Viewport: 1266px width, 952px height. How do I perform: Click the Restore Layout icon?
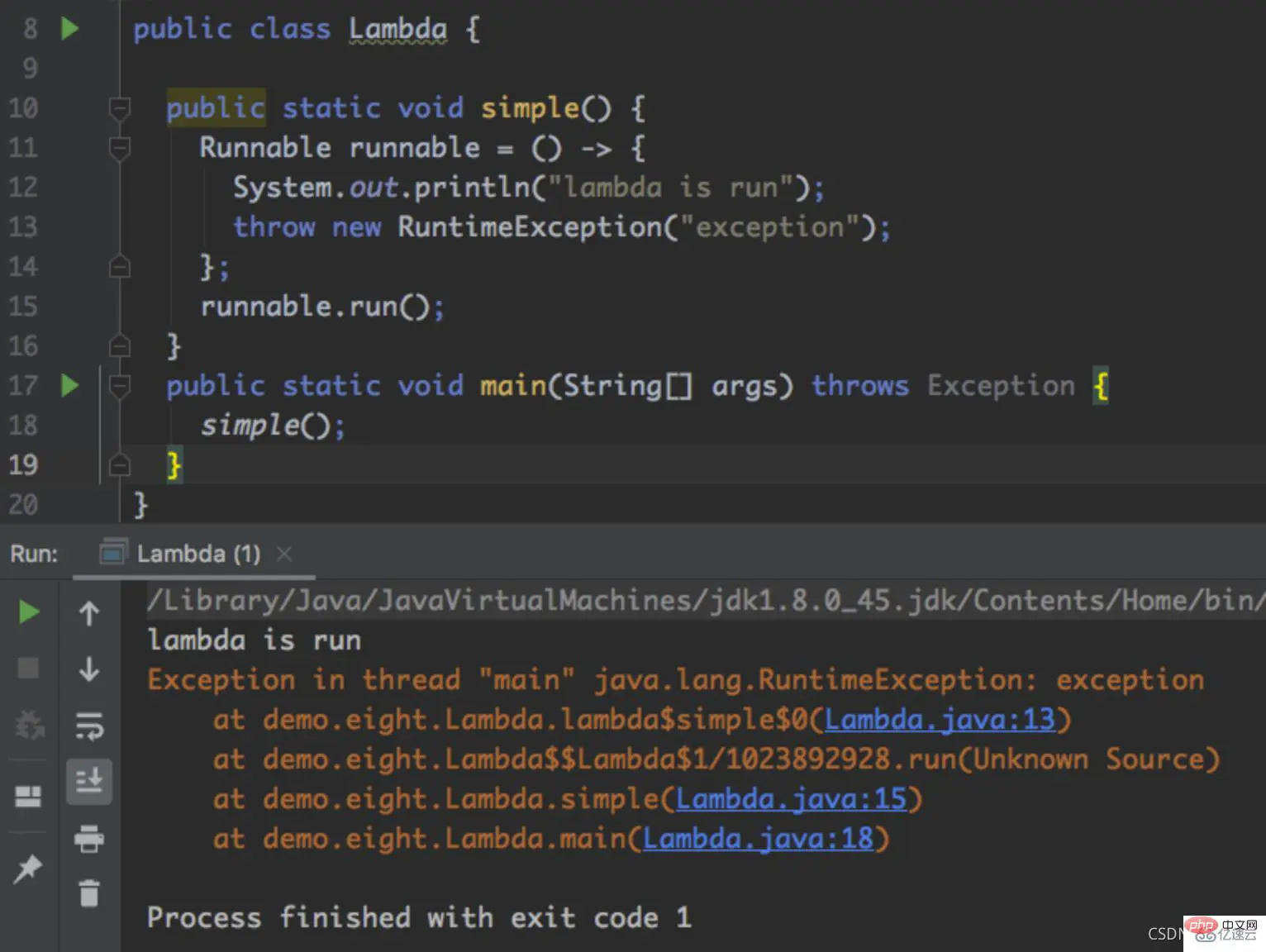[x=28, y=796]
